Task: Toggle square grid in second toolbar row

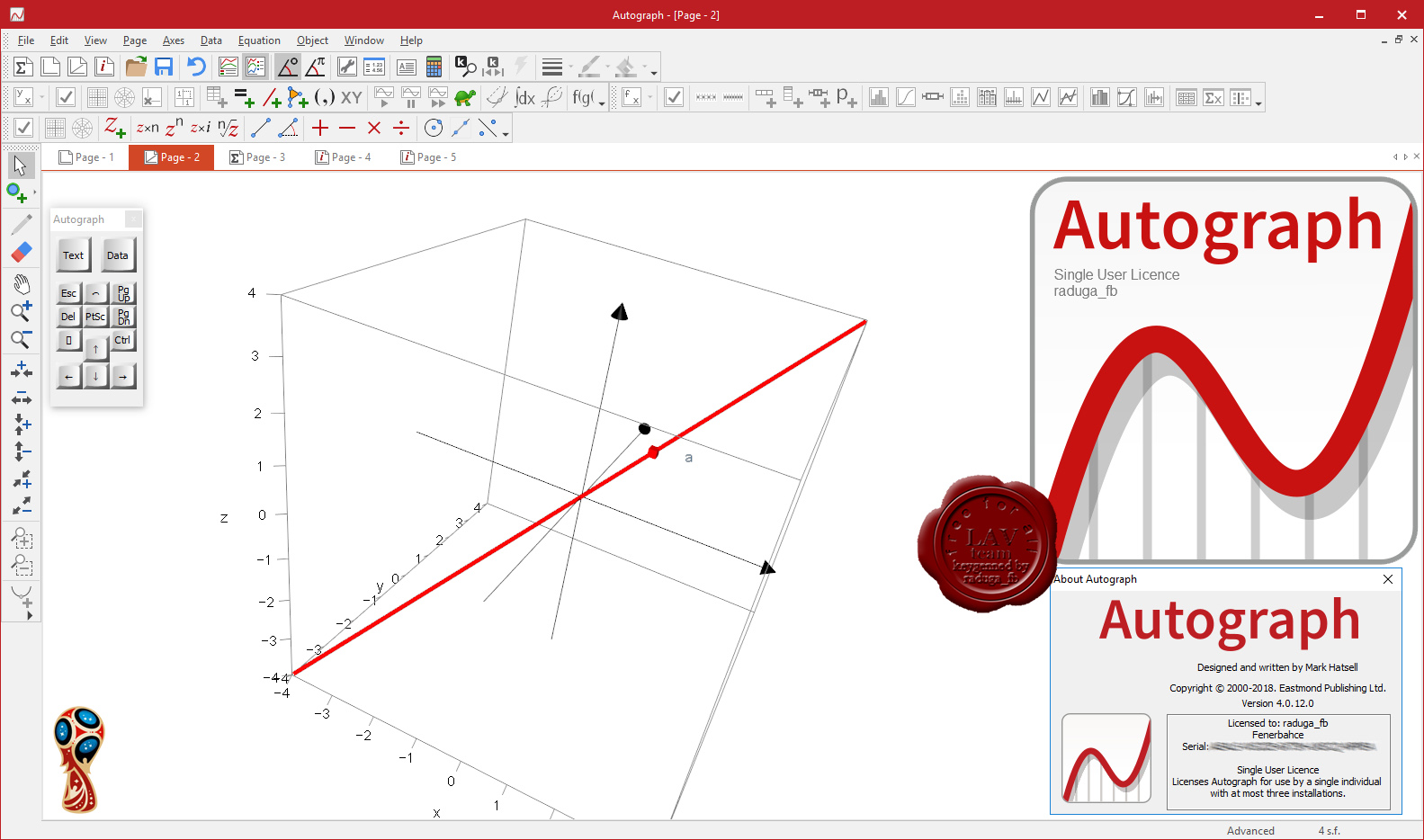Action: click(97, 97)
